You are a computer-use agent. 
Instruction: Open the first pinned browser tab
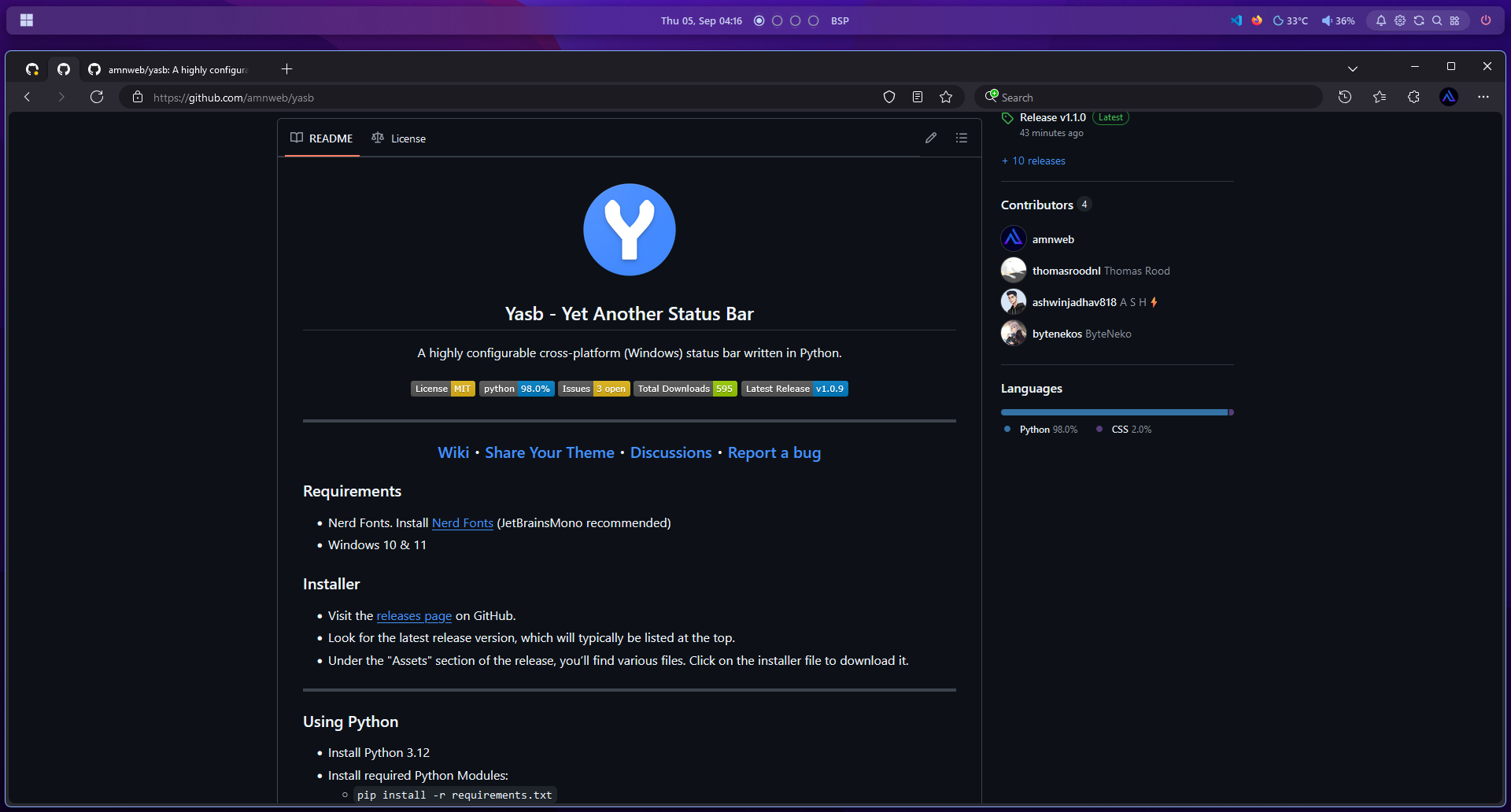(x=32, y=69)
